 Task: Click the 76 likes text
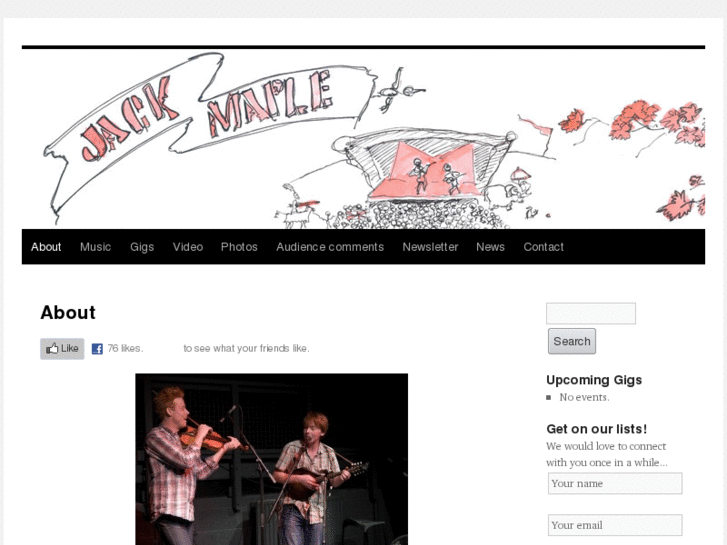tap(125, 348)
